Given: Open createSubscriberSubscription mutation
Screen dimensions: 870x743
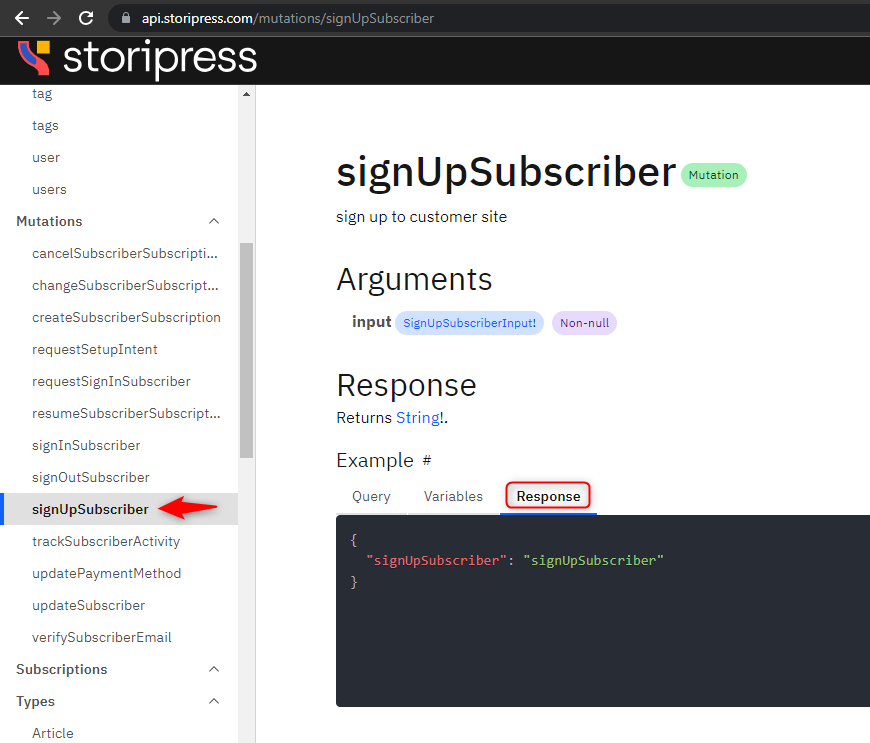Looking at the screenshot, I should click(x=127, y=317).
